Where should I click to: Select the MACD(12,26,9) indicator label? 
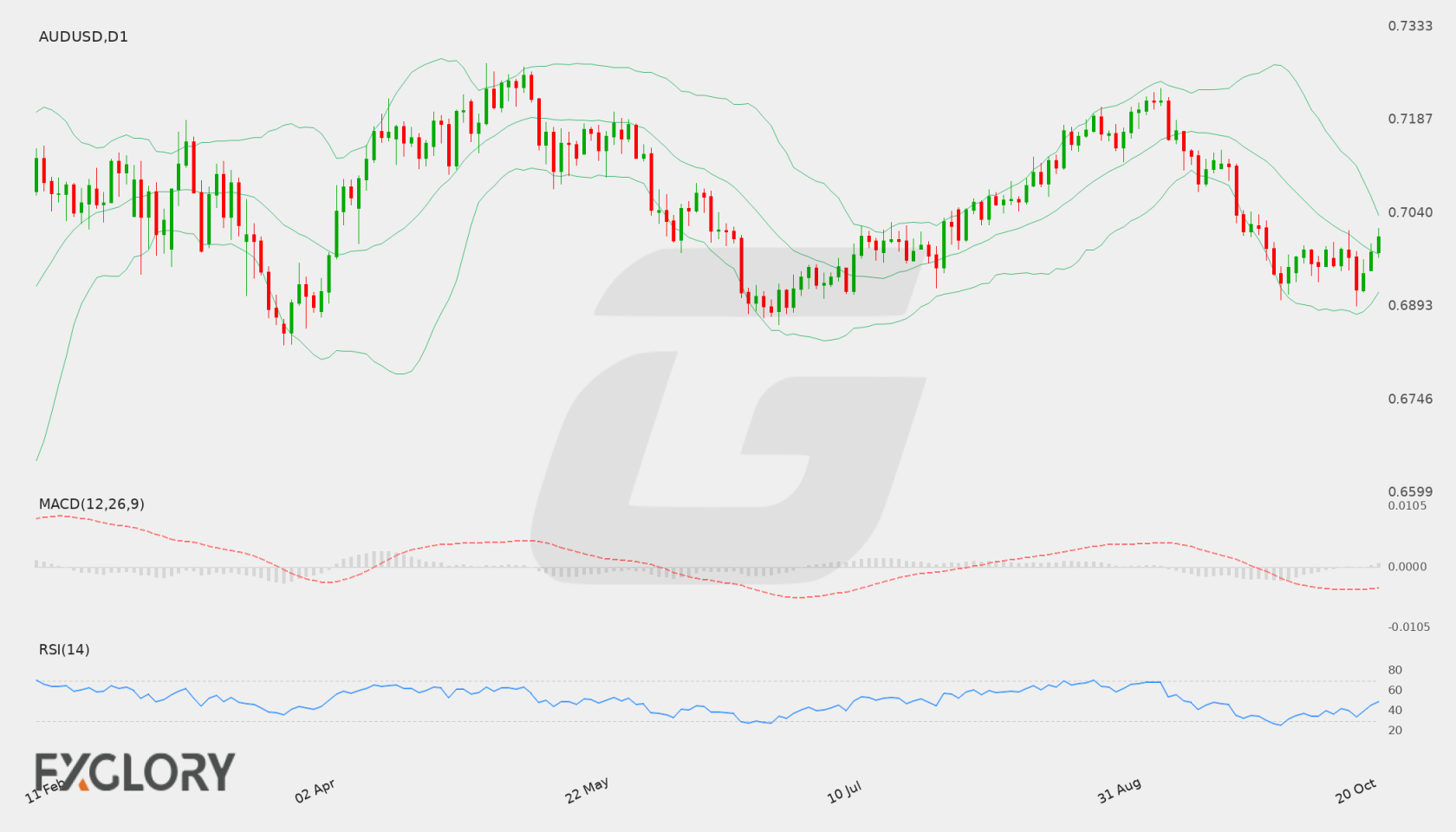(91, 504)
